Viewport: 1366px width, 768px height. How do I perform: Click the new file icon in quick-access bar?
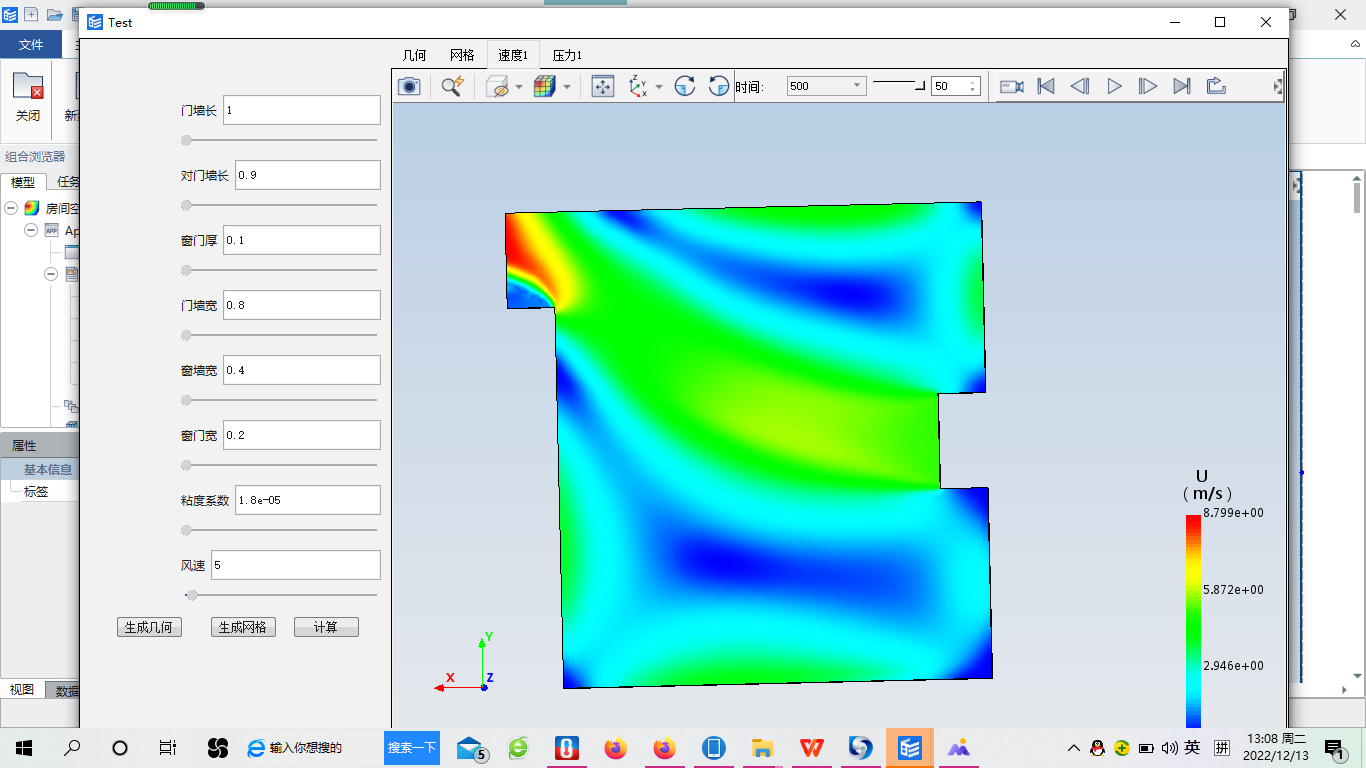pos(31,15)
